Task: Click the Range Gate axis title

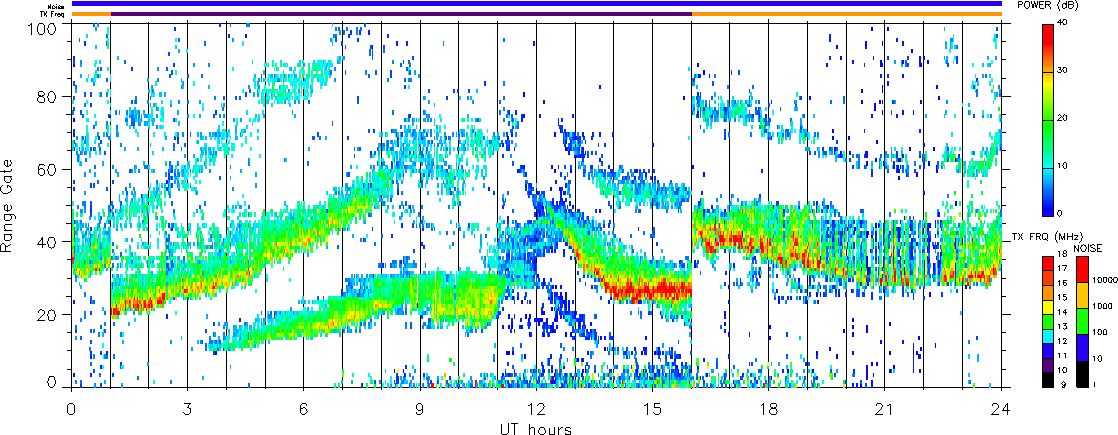Action: [x=9, y=205]
